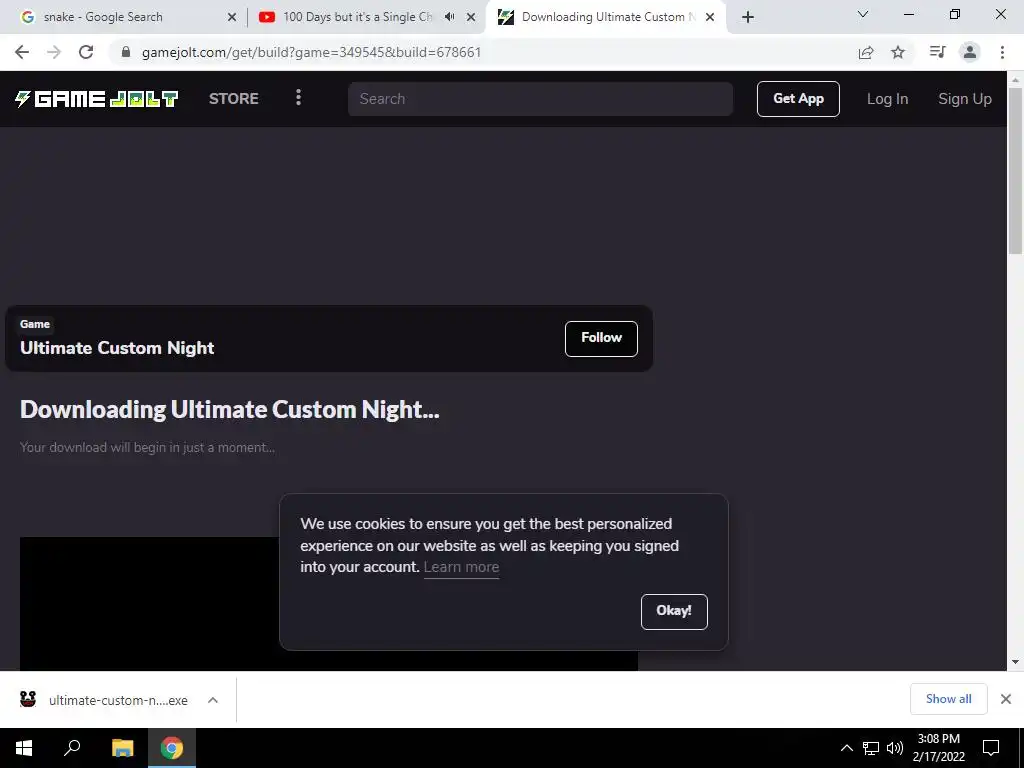Bookmark this page with the star icon

coord(898,52)
